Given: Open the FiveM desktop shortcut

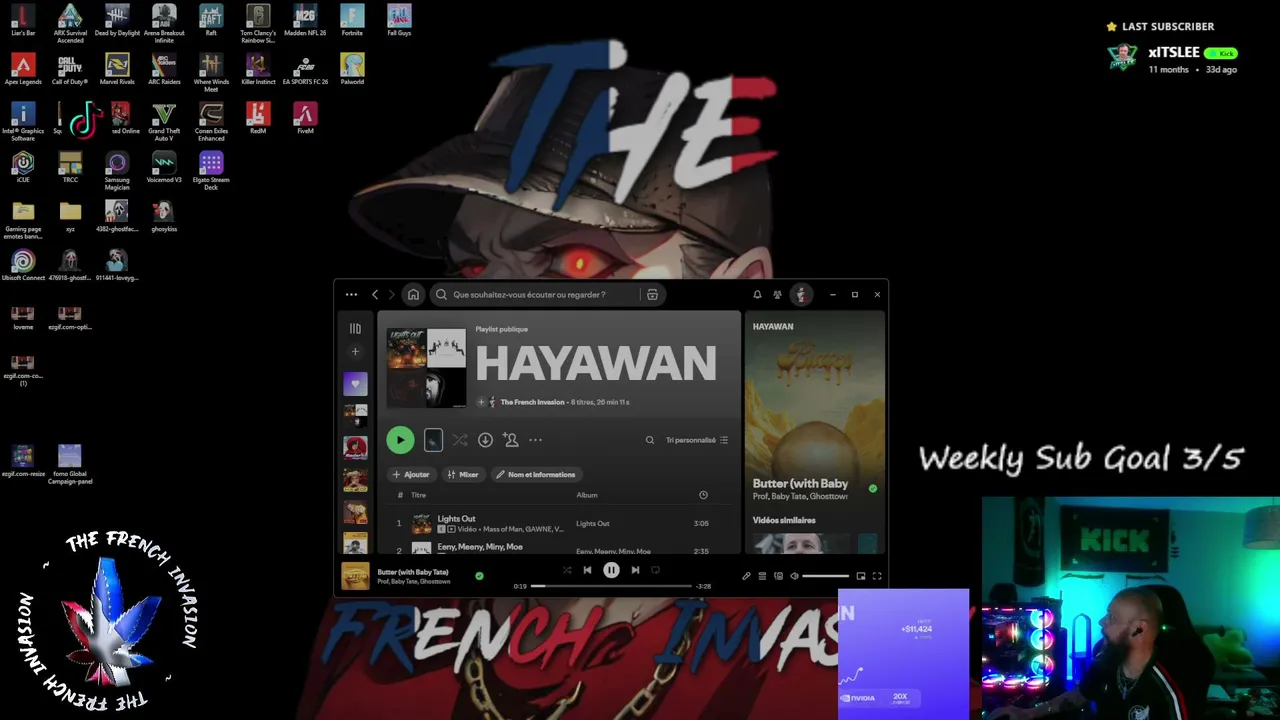Looking at the screenshot, I should pos(305,119).
